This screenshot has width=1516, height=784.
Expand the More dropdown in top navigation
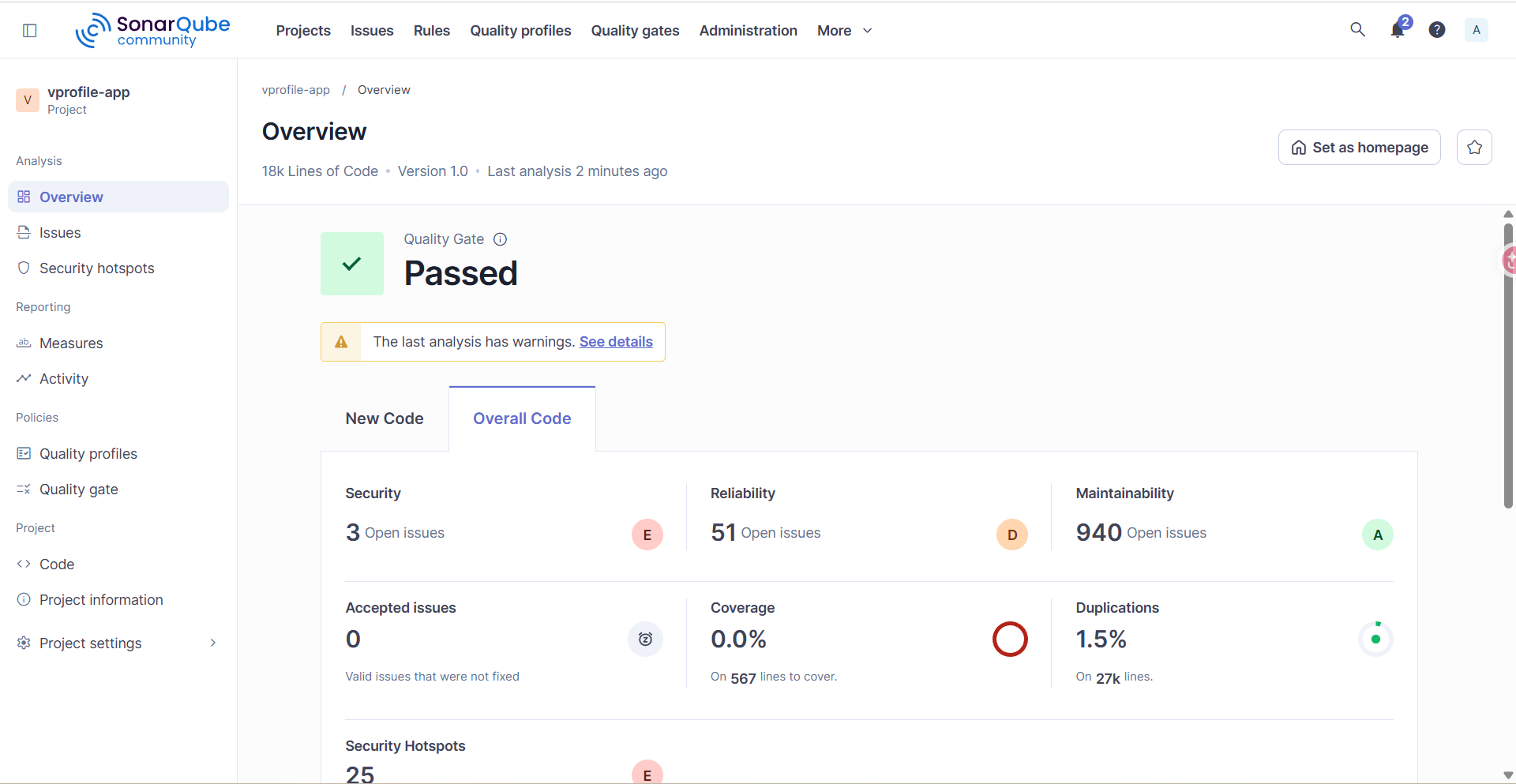845,31
